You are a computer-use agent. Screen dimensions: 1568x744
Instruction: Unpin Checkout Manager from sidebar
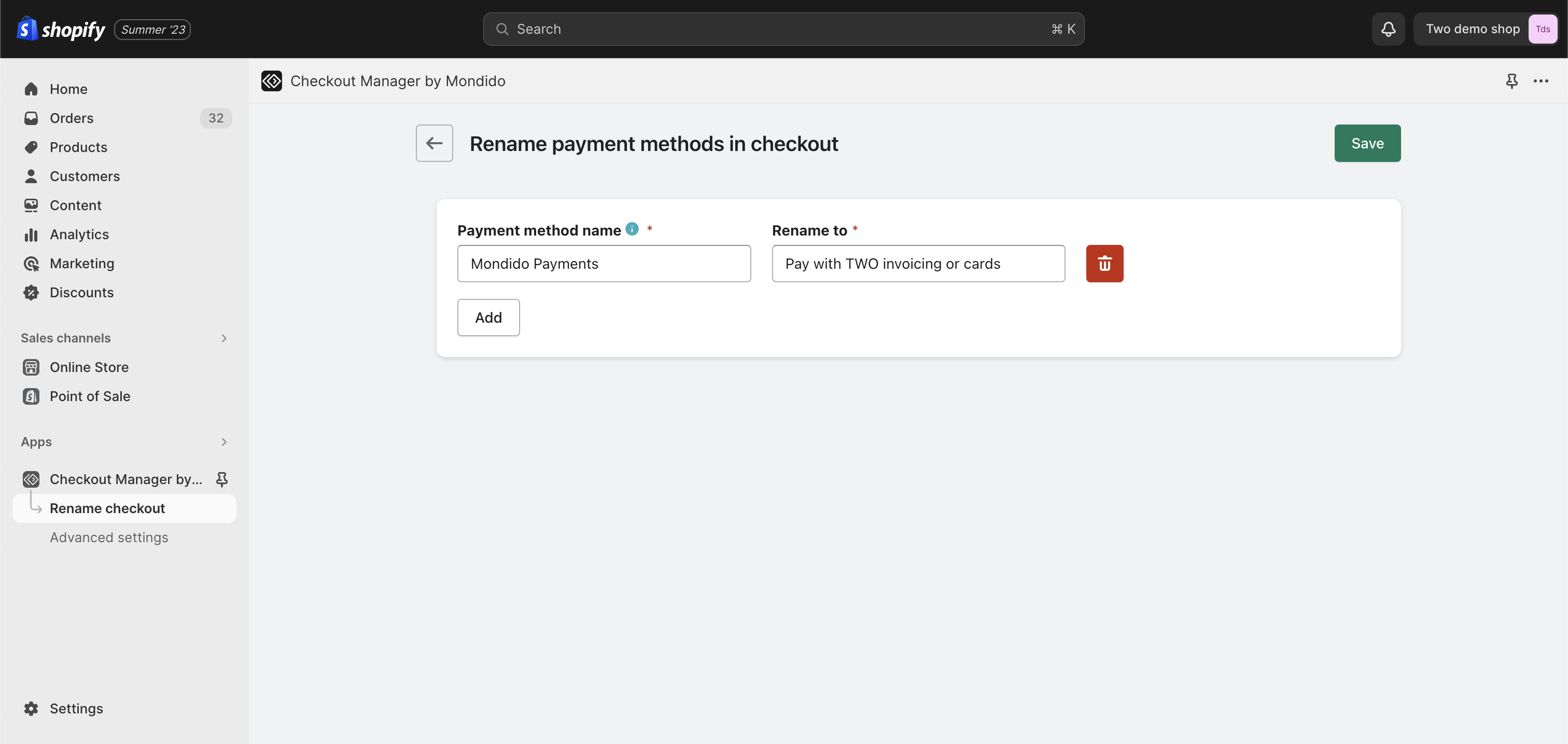click(222, 480)
